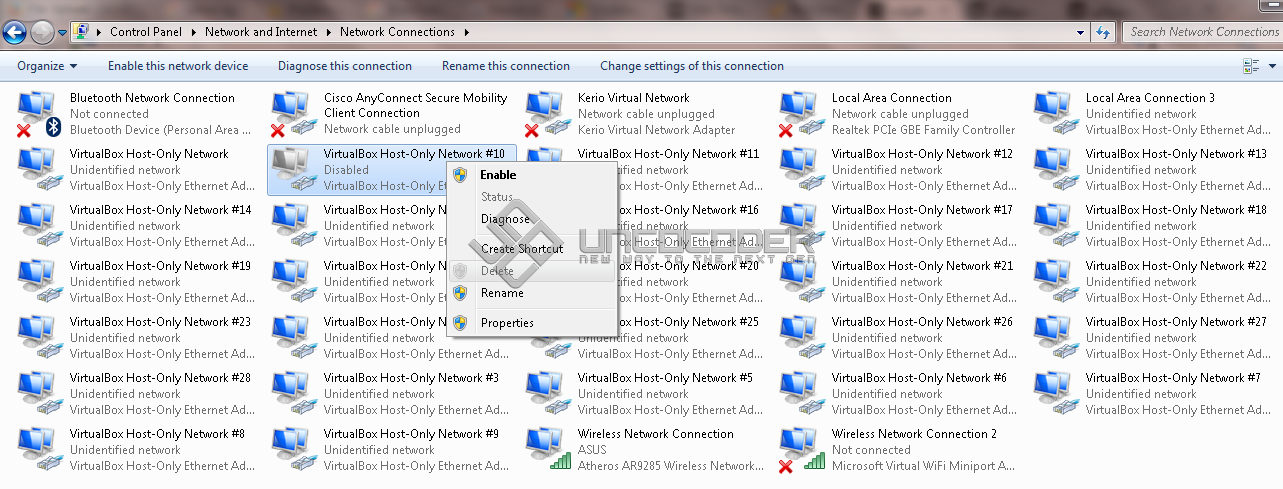This screenshot has width=1283, height=489.
Task: Select VirtualBox Host-Only Network #12 icon
Action: pos(801,170)
